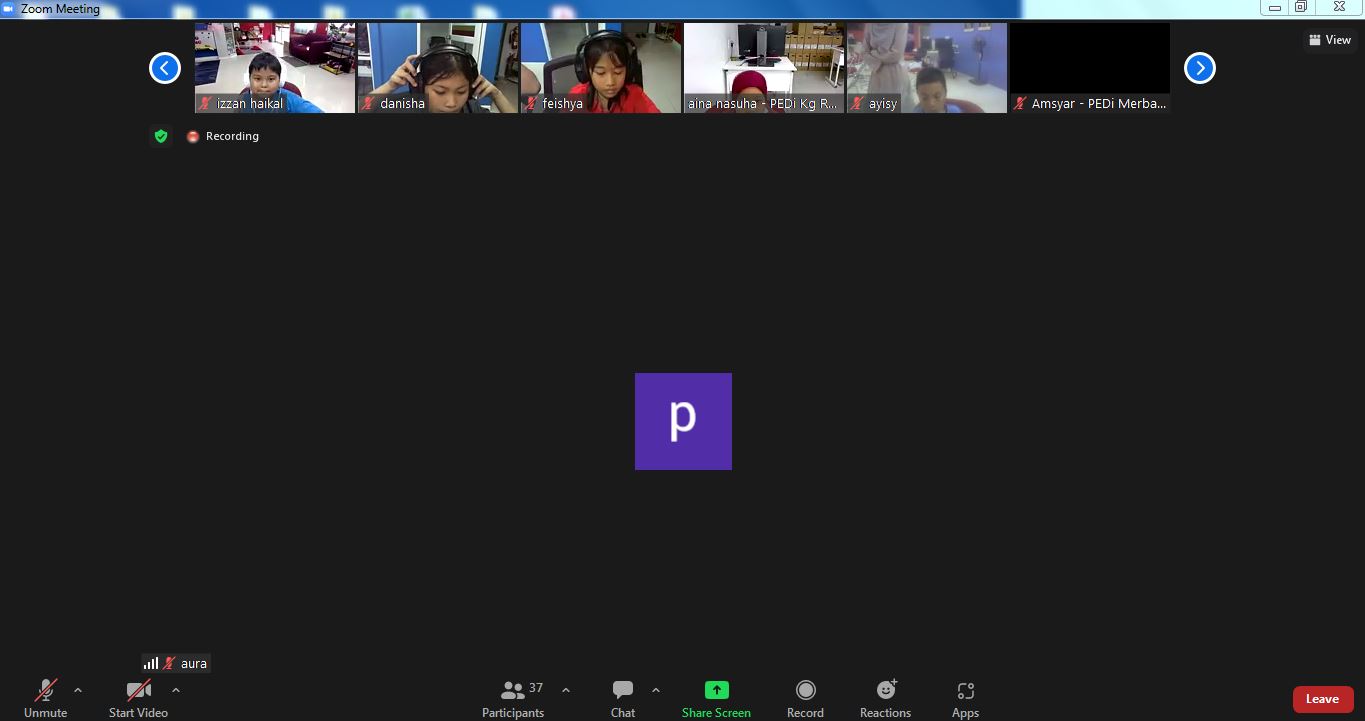Select Amsyar - PEDi Merba video thumbnail
The width and height of the screenshot is (1365, 721).
1090,68
